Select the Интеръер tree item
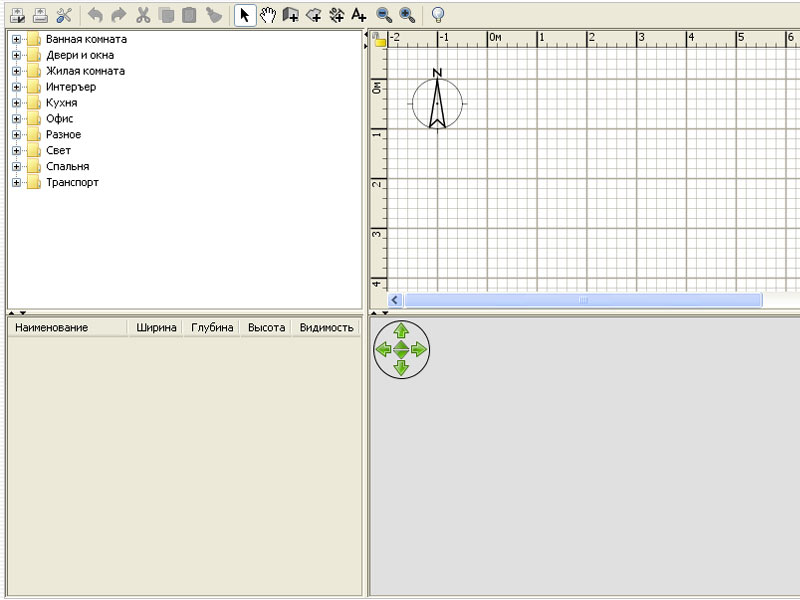 pyautogui.click(x=71, y=87)
